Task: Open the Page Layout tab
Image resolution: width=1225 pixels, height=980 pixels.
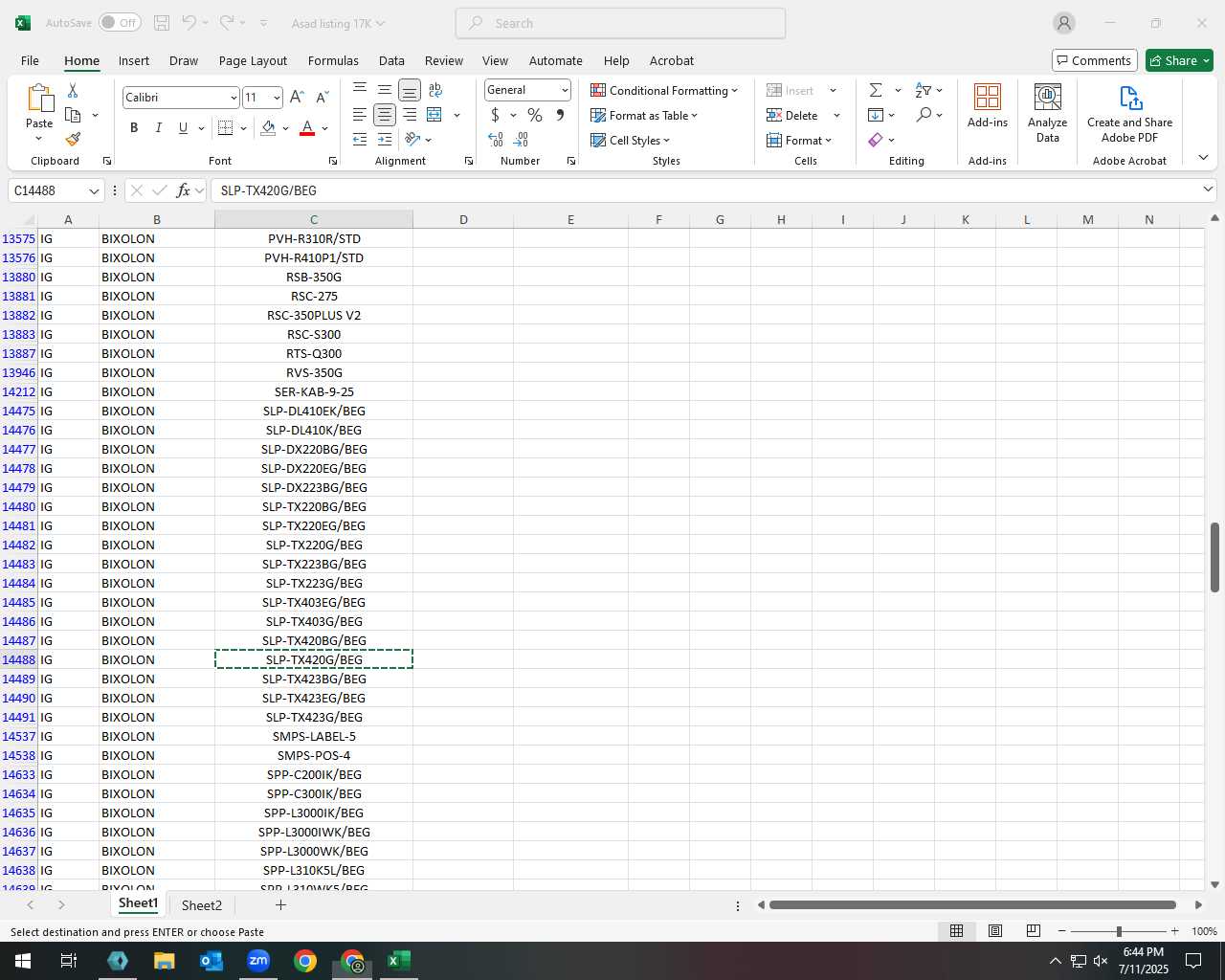Action: (x=253, y=60)
